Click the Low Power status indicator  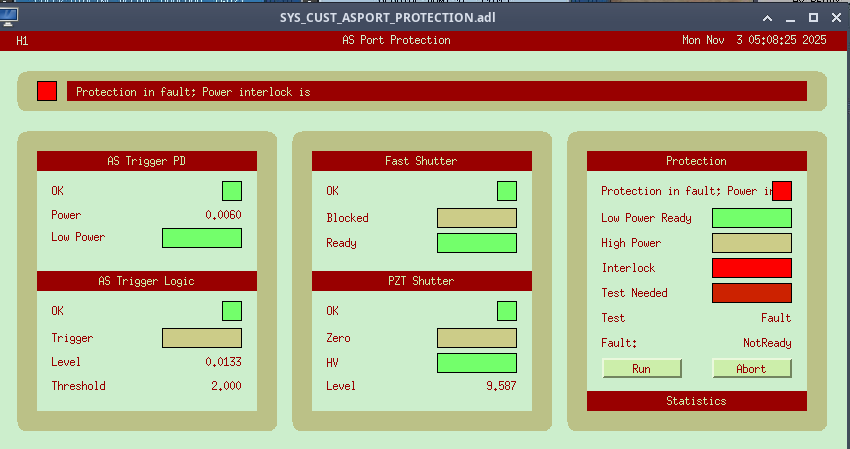tap(202, 238)
